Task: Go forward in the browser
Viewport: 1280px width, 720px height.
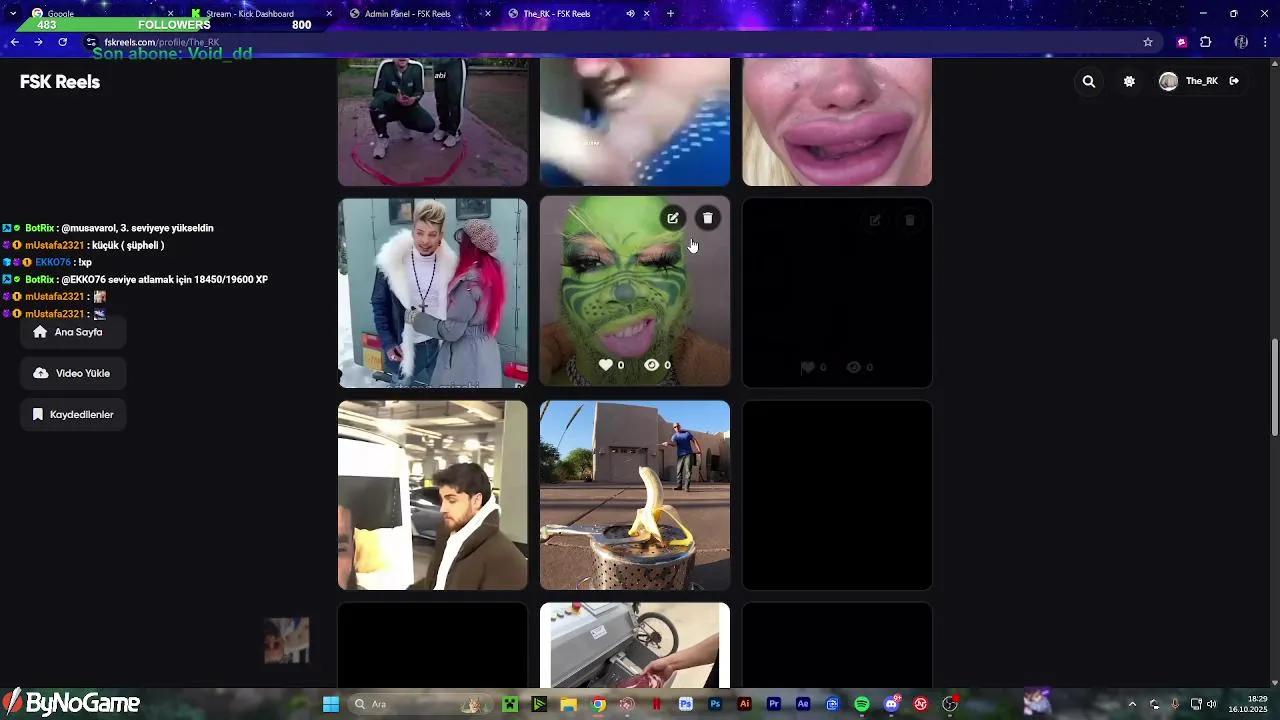Action: click(38, 42)
